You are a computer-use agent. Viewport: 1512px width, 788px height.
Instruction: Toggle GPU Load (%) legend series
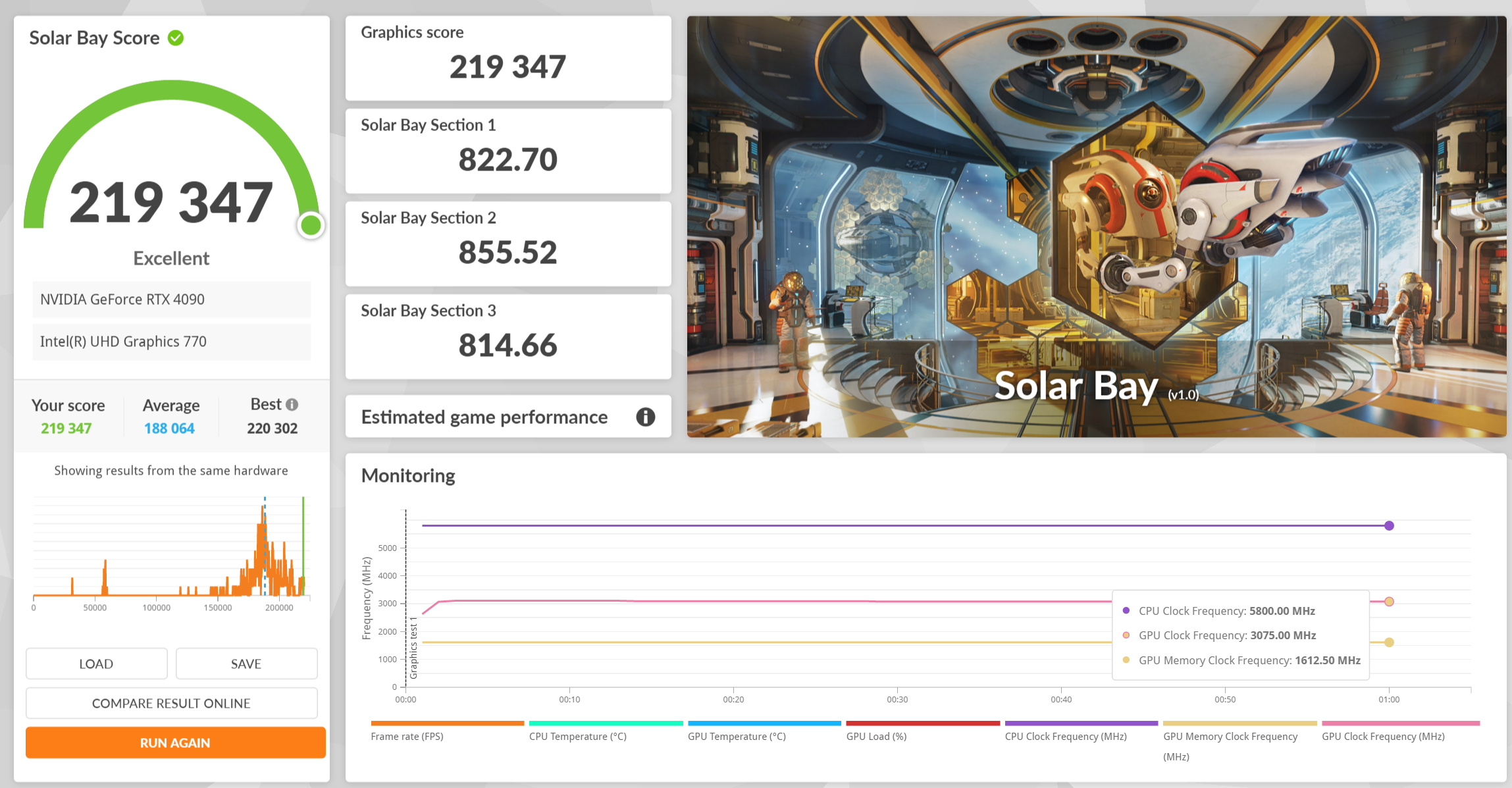pyautogui.click(x=923, y=731)
